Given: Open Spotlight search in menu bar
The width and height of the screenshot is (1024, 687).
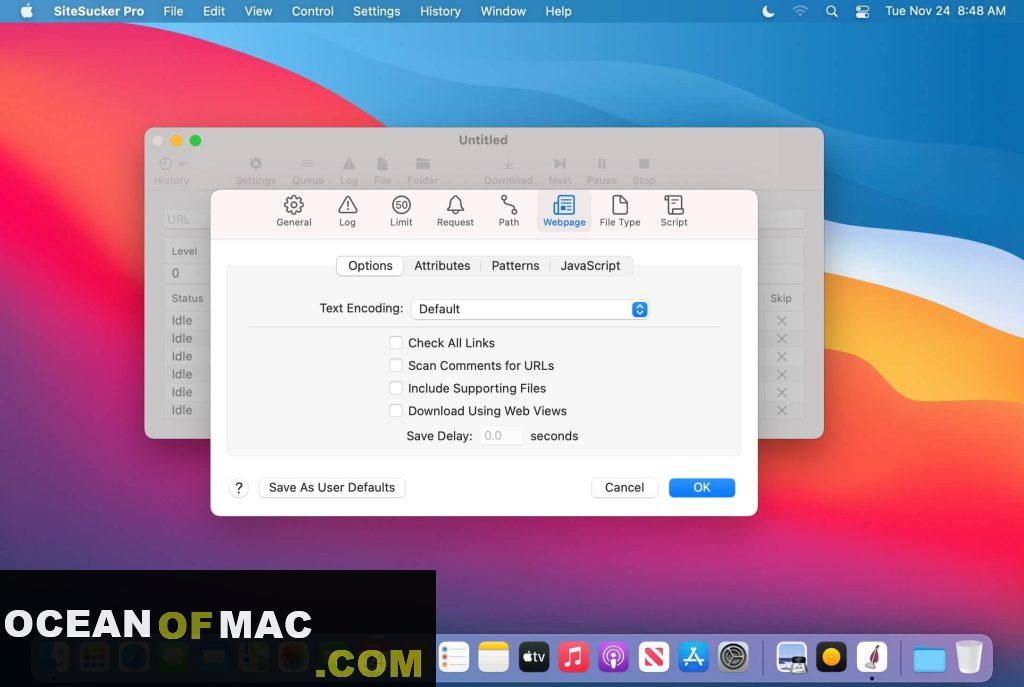Looking at the screenshot, I should pos(831,11).
